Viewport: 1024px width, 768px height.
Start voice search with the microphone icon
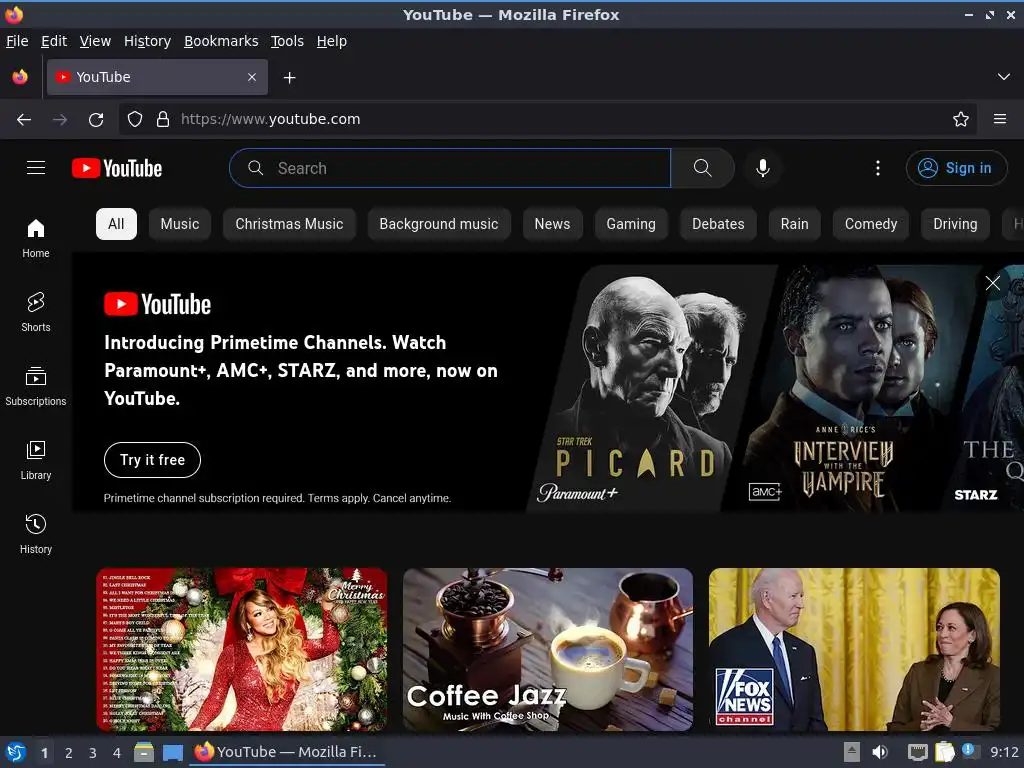click(x=763, y=168)
